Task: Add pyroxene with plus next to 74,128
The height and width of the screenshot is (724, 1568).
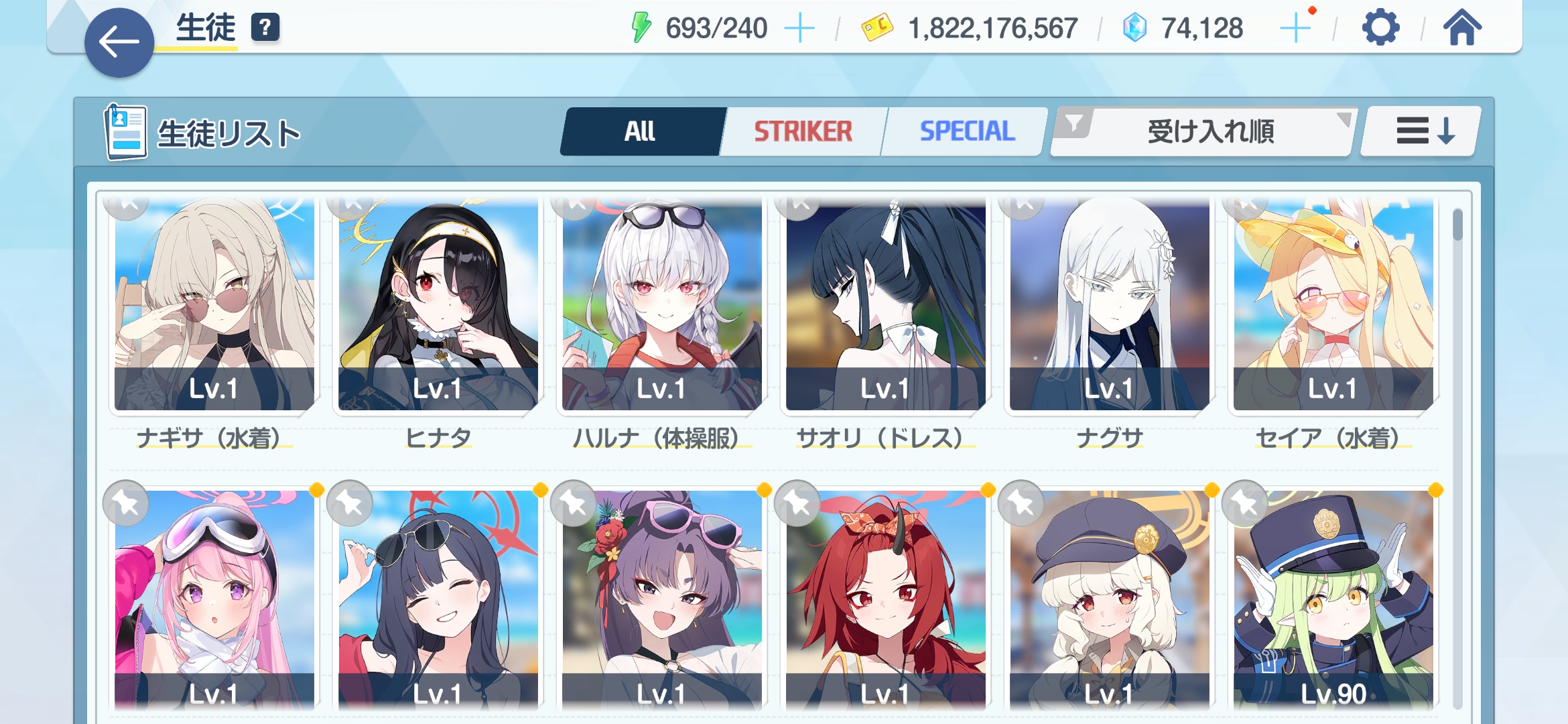Action: (x=1295, y=29)
